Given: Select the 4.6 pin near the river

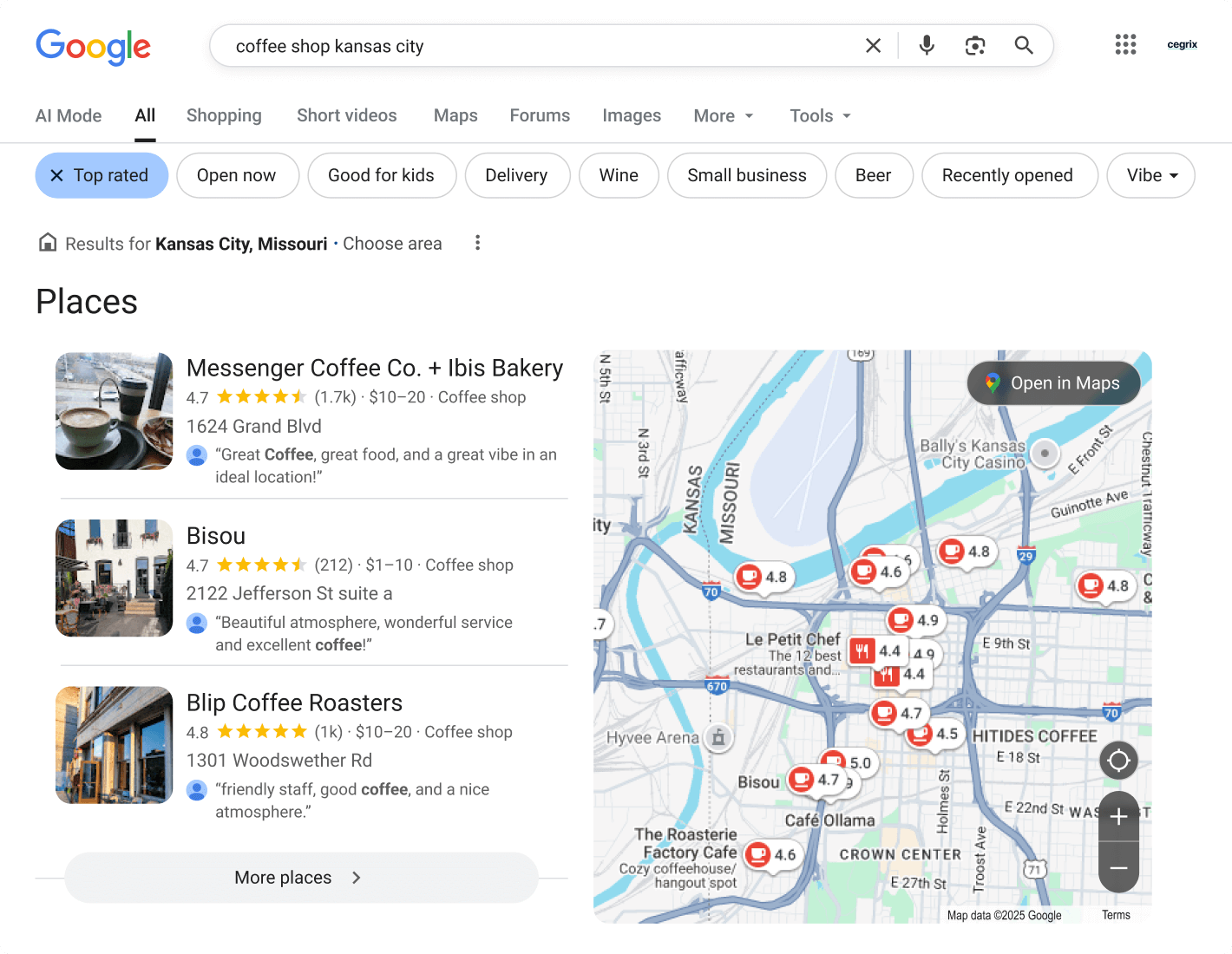Looking at the screenshot, I should [x=877, y=572].
